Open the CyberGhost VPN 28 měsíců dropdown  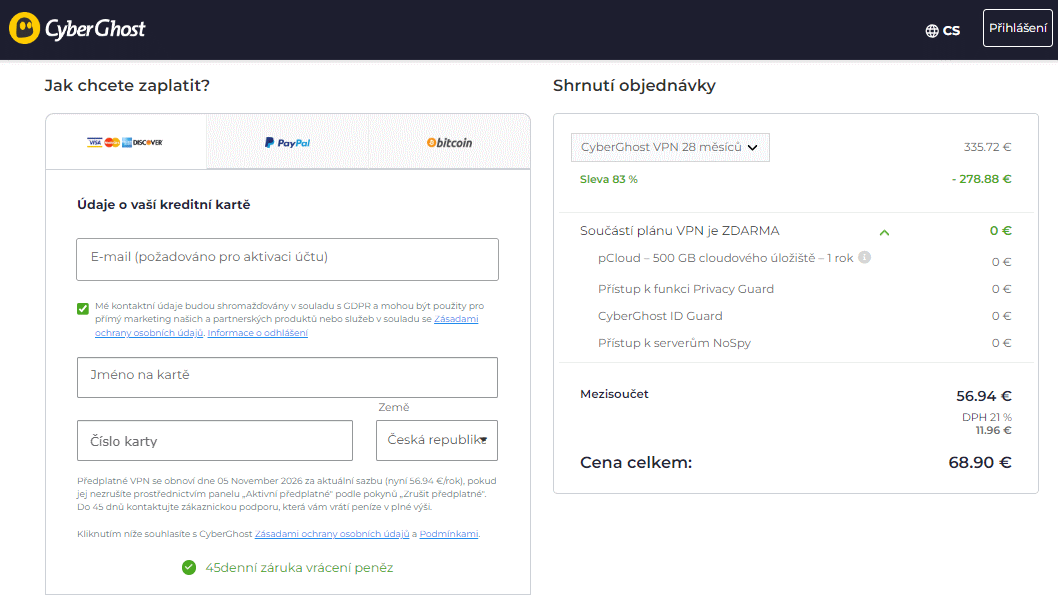coord(670,147)
